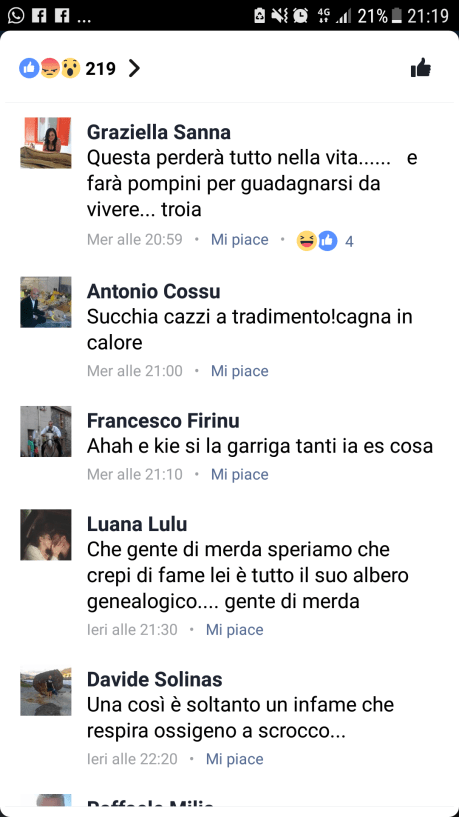Tap Mi piace under Francesco Firinu's comment
Viewport: 459px width, 817px height.
tap(240, 474)
